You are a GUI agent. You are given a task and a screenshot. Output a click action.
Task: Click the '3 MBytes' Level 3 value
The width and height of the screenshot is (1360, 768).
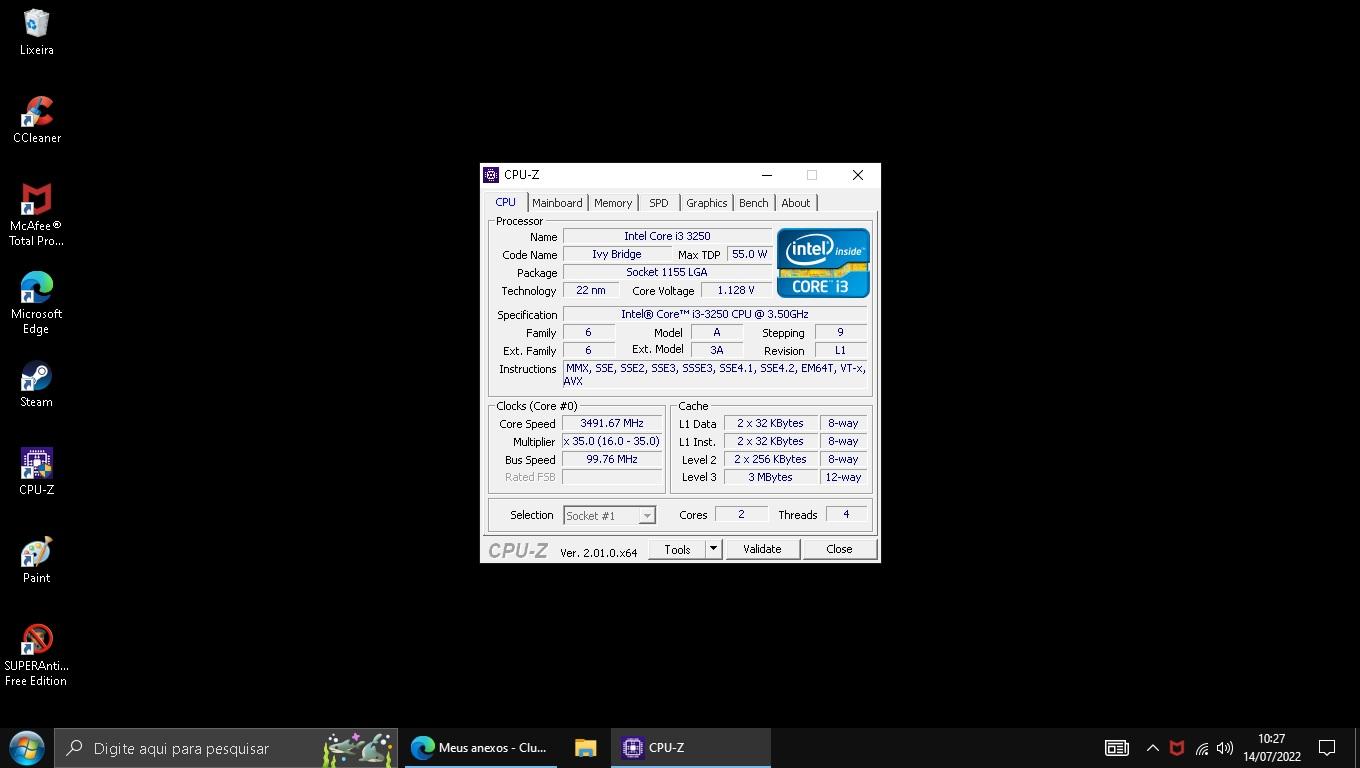point(770,477)
